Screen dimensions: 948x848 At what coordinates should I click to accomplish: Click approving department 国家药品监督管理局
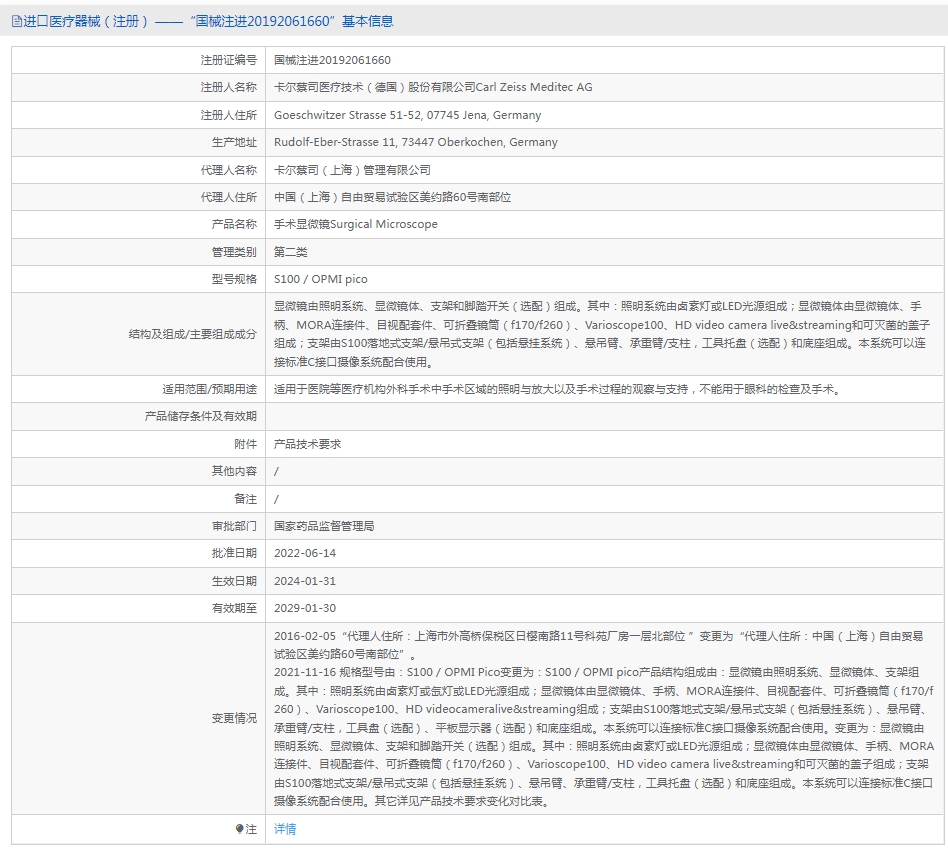click(324, 526)
